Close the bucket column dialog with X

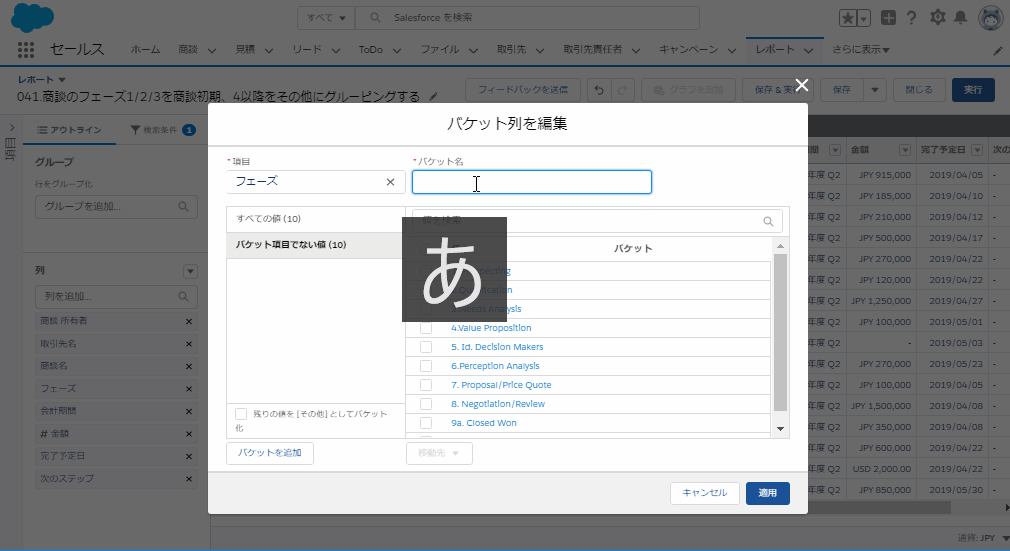pos(801,85)
